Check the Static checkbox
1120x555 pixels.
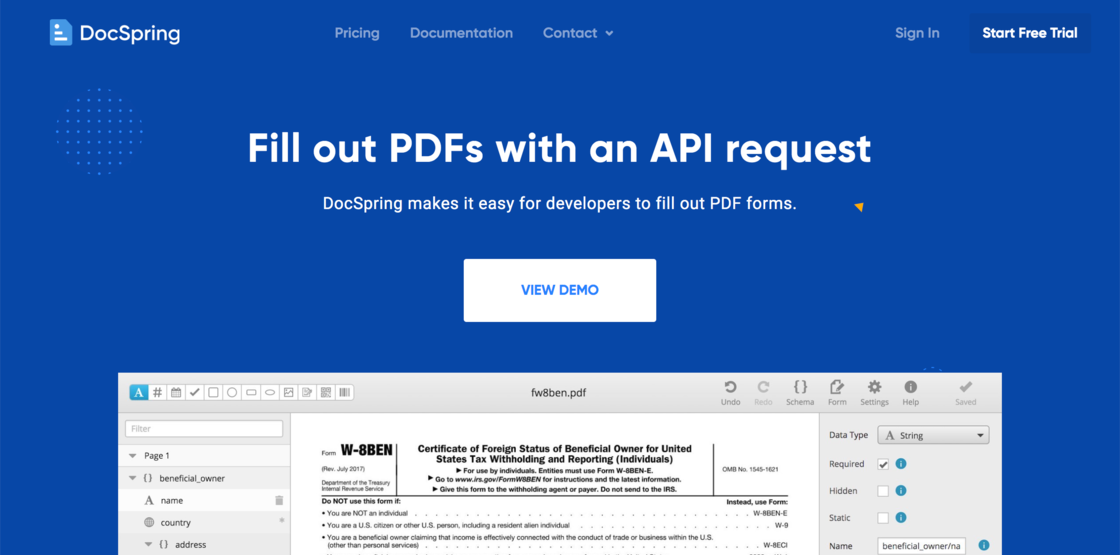pyautogui.click(x=884, y=517)
